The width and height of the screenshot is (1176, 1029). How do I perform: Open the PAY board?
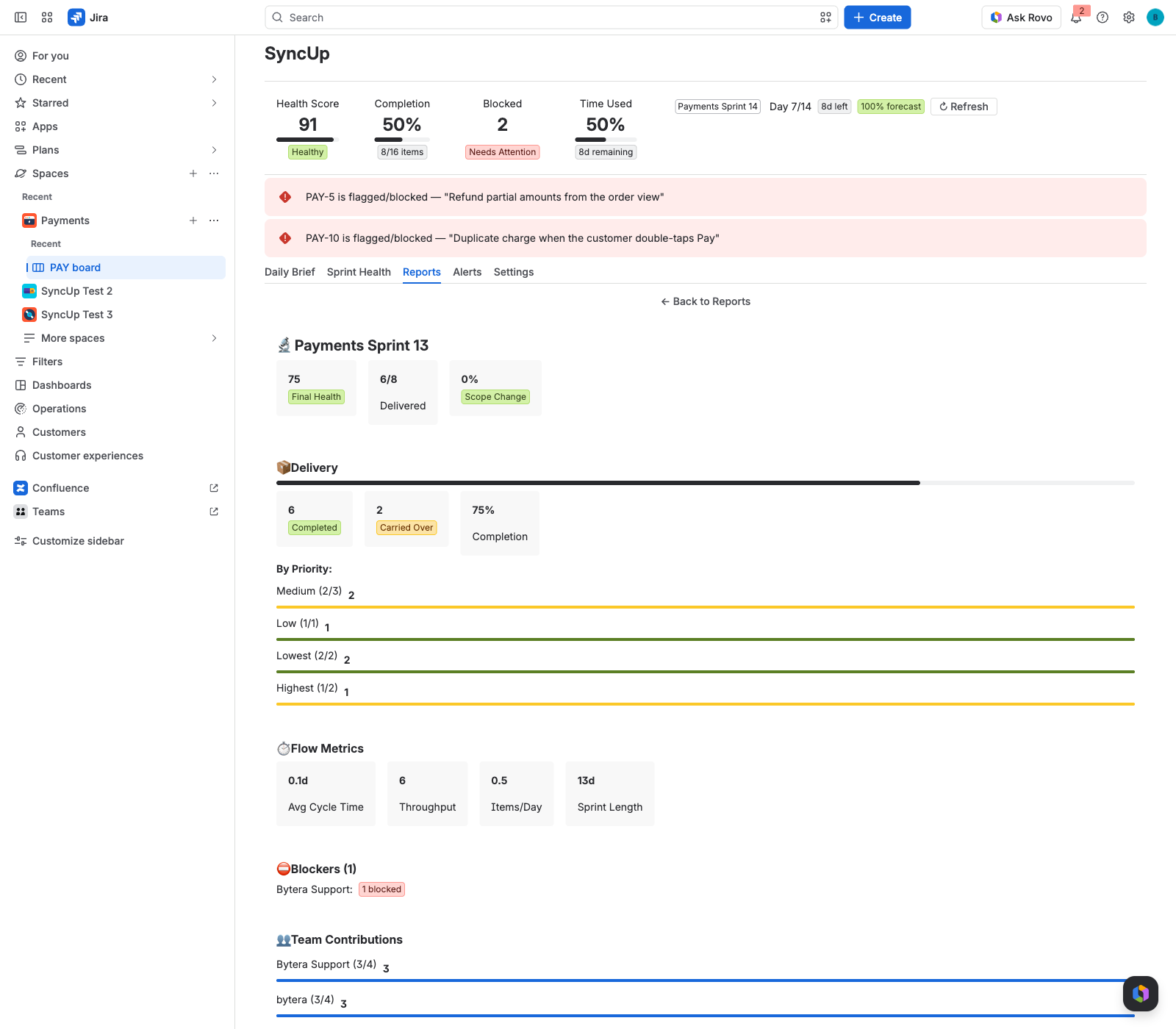(126, 268)
